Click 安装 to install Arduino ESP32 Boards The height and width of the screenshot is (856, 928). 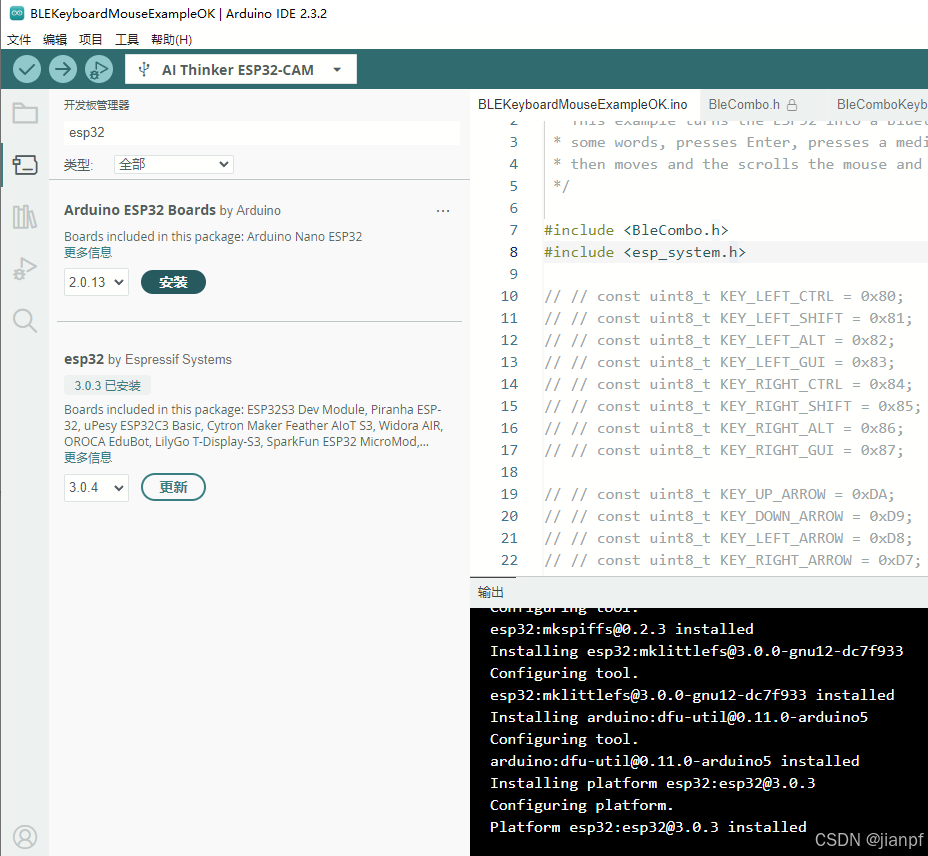point(173,282)
